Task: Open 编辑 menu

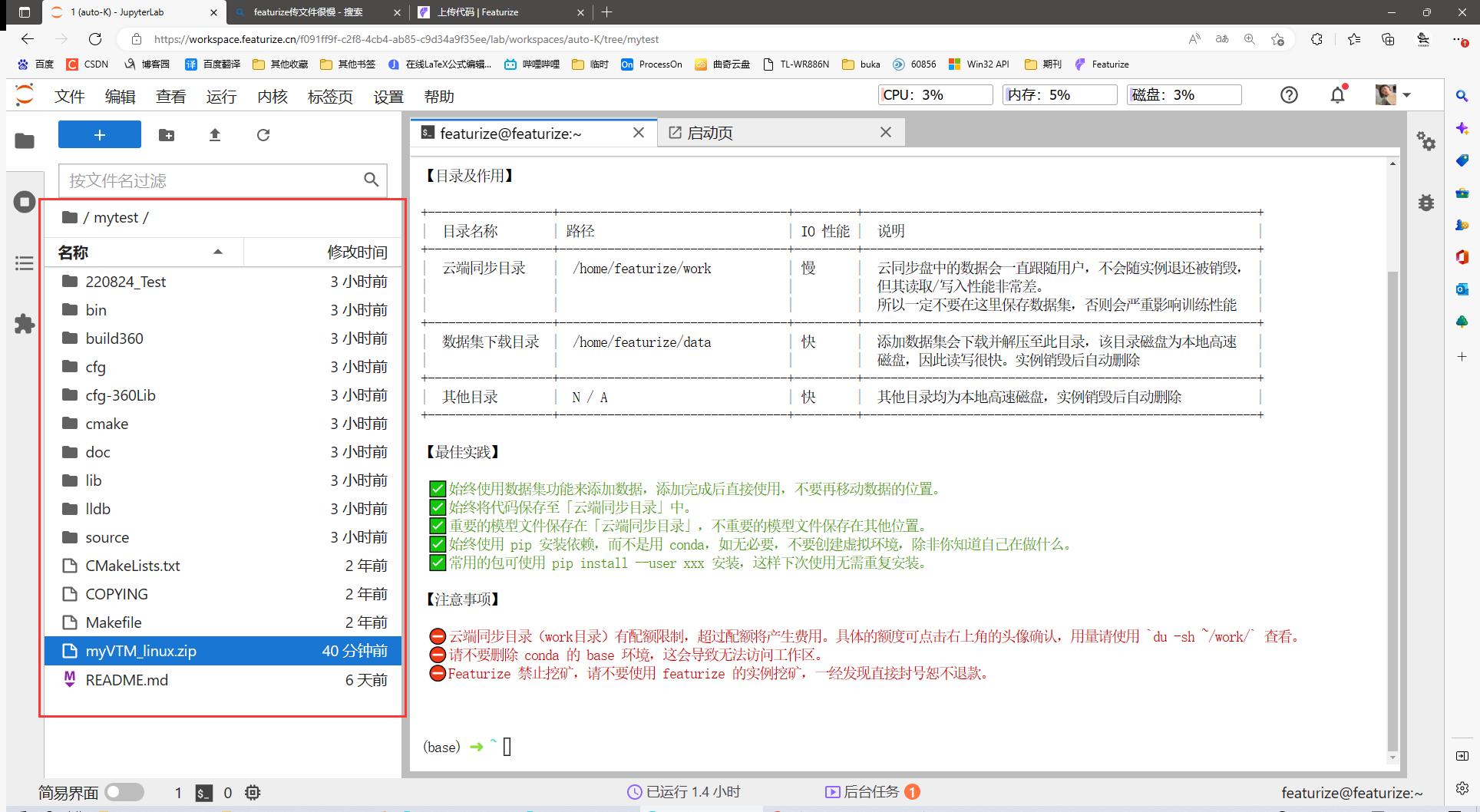Action: 121,97
